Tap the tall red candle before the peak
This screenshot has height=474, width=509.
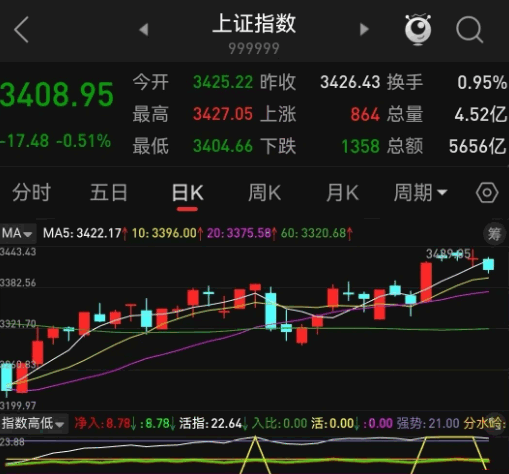426,282
